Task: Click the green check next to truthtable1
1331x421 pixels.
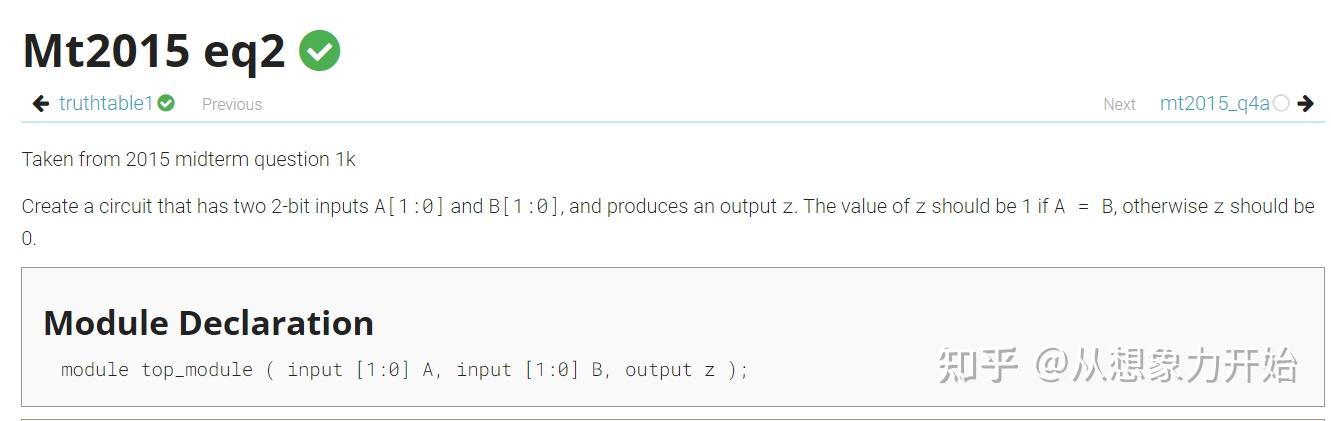Action: [x=166, y=103]
